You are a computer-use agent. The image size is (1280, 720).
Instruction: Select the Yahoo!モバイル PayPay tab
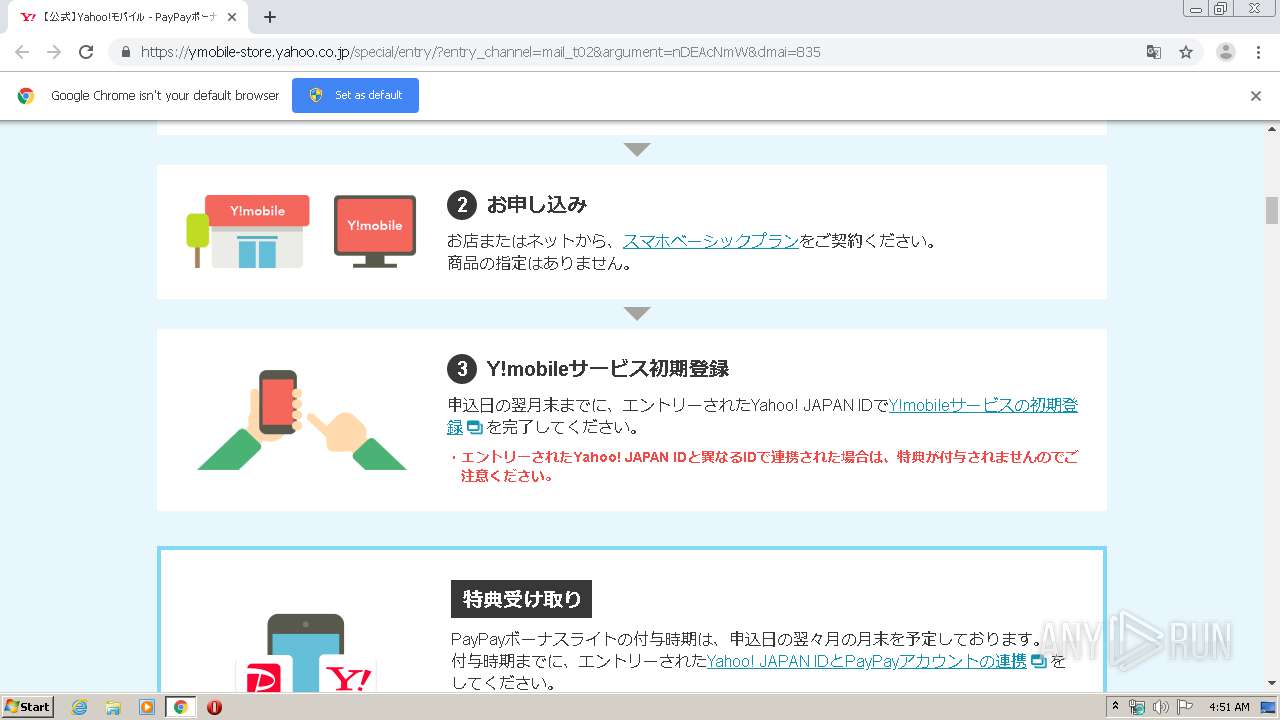tap(128, 17)
